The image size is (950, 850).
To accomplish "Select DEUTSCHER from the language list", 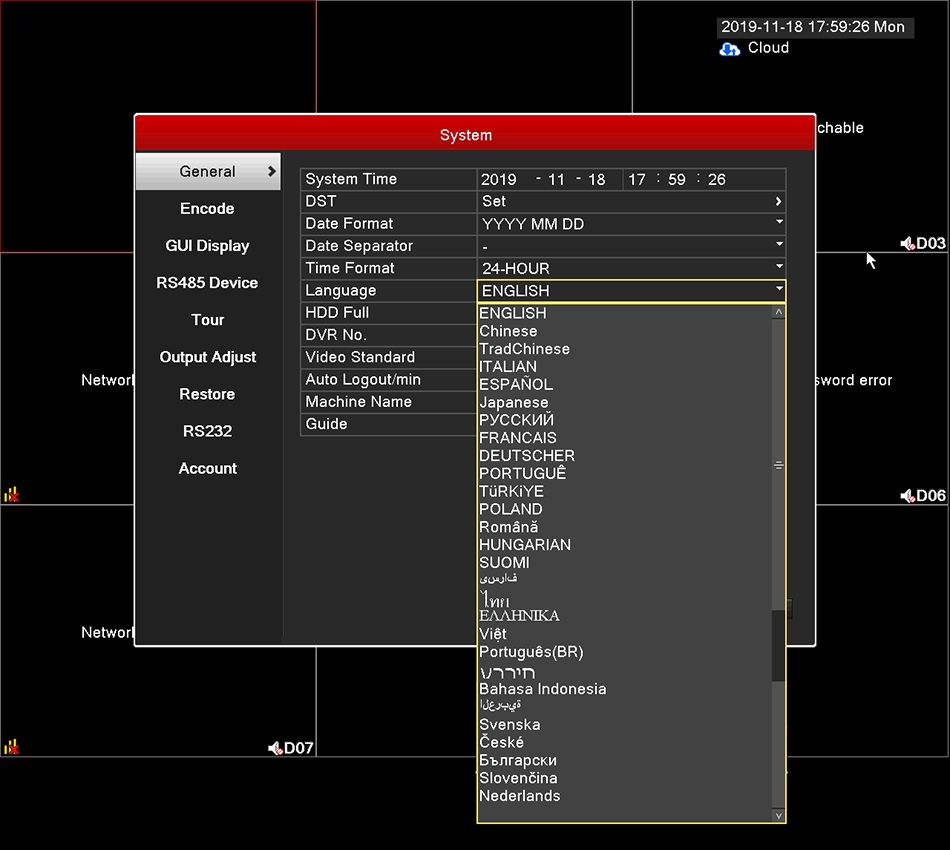I will pyautogui.click(x=526, y=456).
